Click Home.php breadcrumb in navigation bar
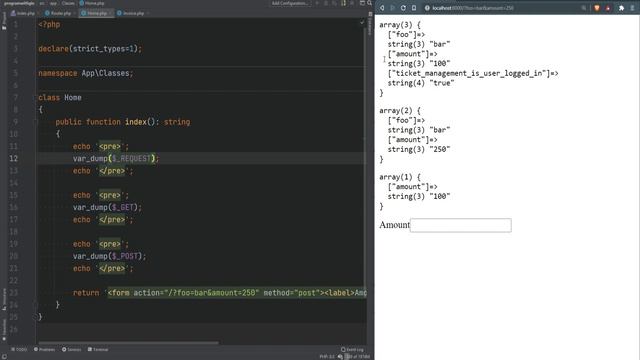640x360 pixels. point(92,3)
